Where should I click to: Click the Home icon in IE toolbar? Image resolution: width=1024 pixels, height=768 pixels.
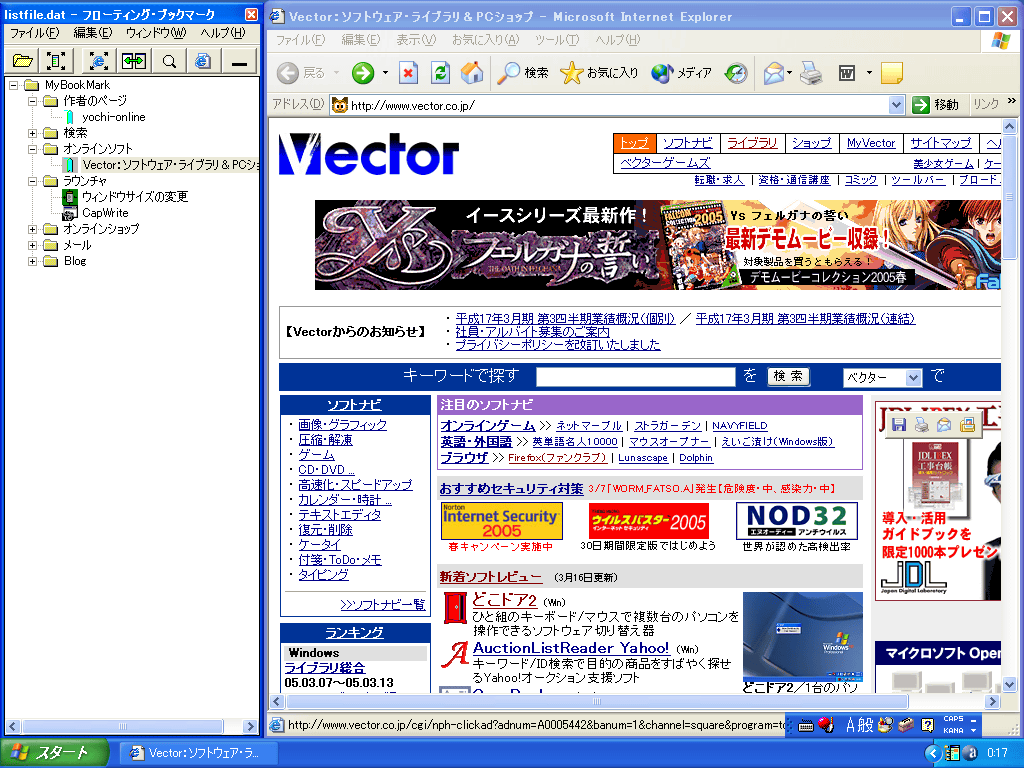pos(472,72)
